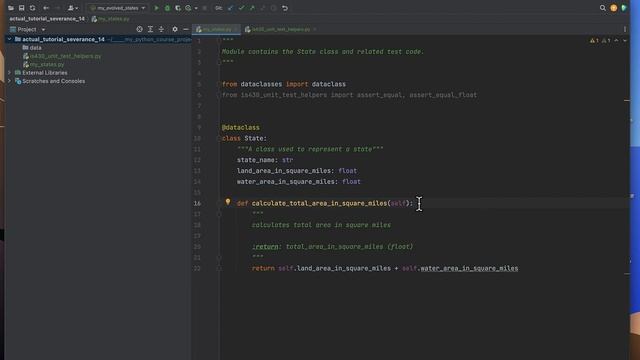Open editor tabs three-dot menu
The image size is (640, 360).
pyautogui.click(x=625, y=29)
